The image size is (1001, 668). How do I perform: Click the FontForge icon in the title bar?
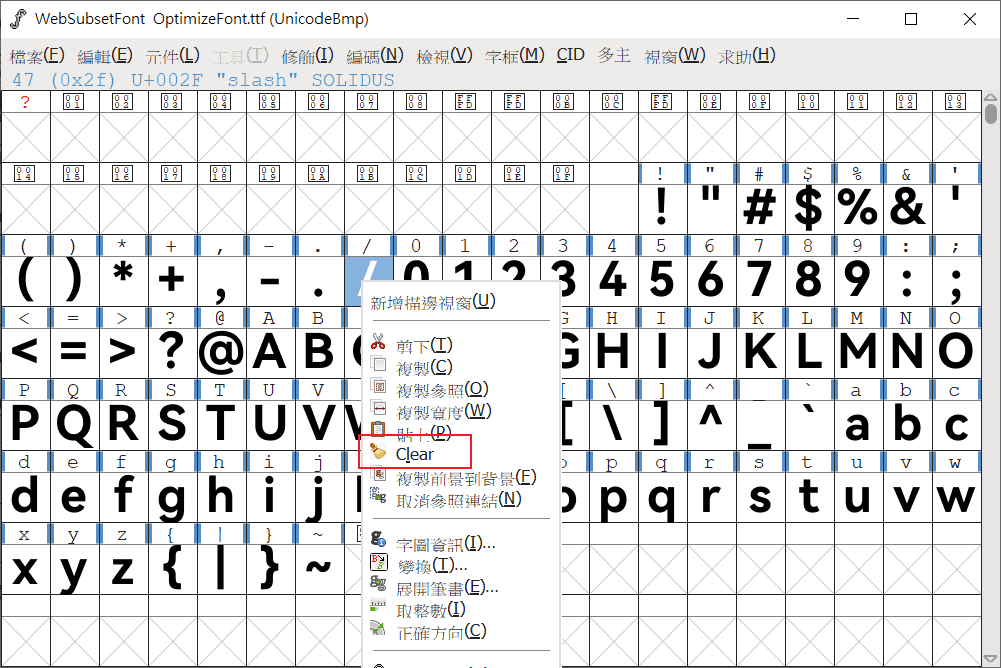click(x=18, y=19)
